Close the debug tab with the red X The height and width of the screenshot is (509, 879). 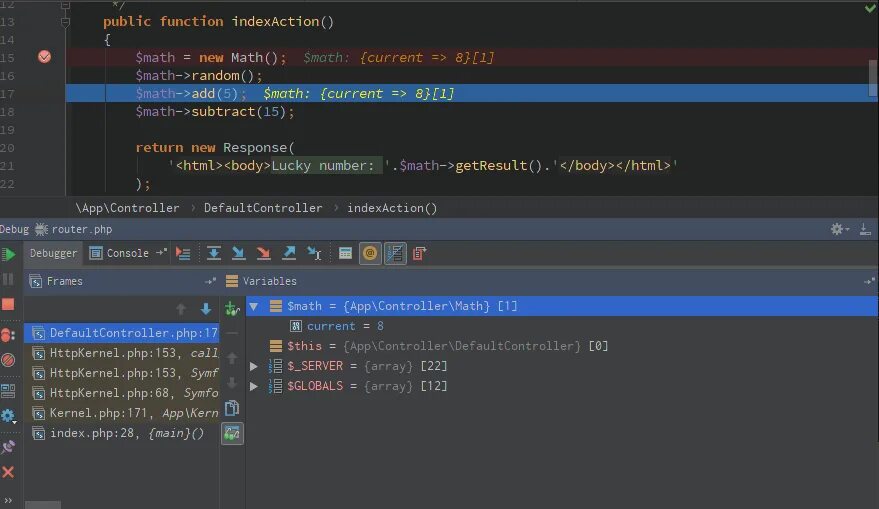click(8, 472)
